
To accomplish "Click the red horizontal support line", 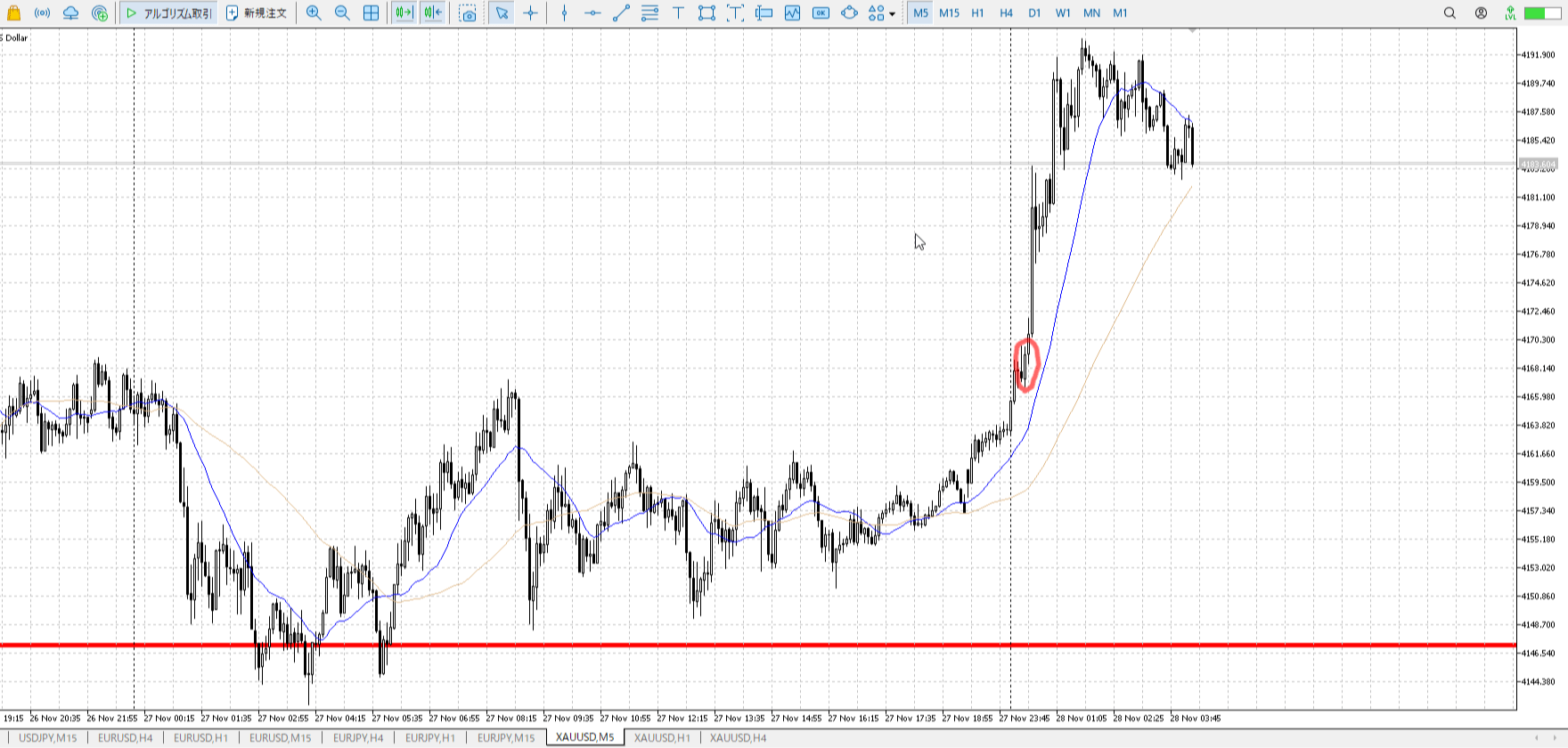I will pyautogui.click(x=713, y=645).
